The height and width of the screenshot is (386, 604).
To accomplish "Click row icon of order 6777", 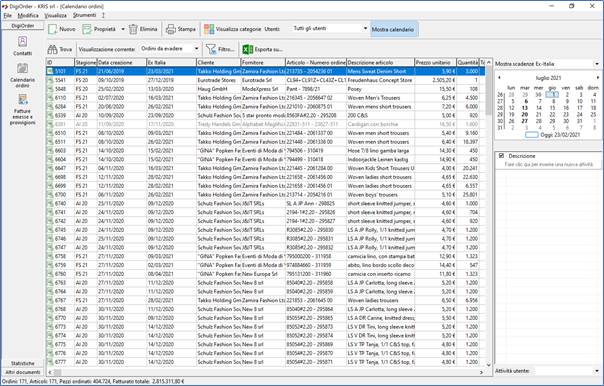I will click(50, 362).
